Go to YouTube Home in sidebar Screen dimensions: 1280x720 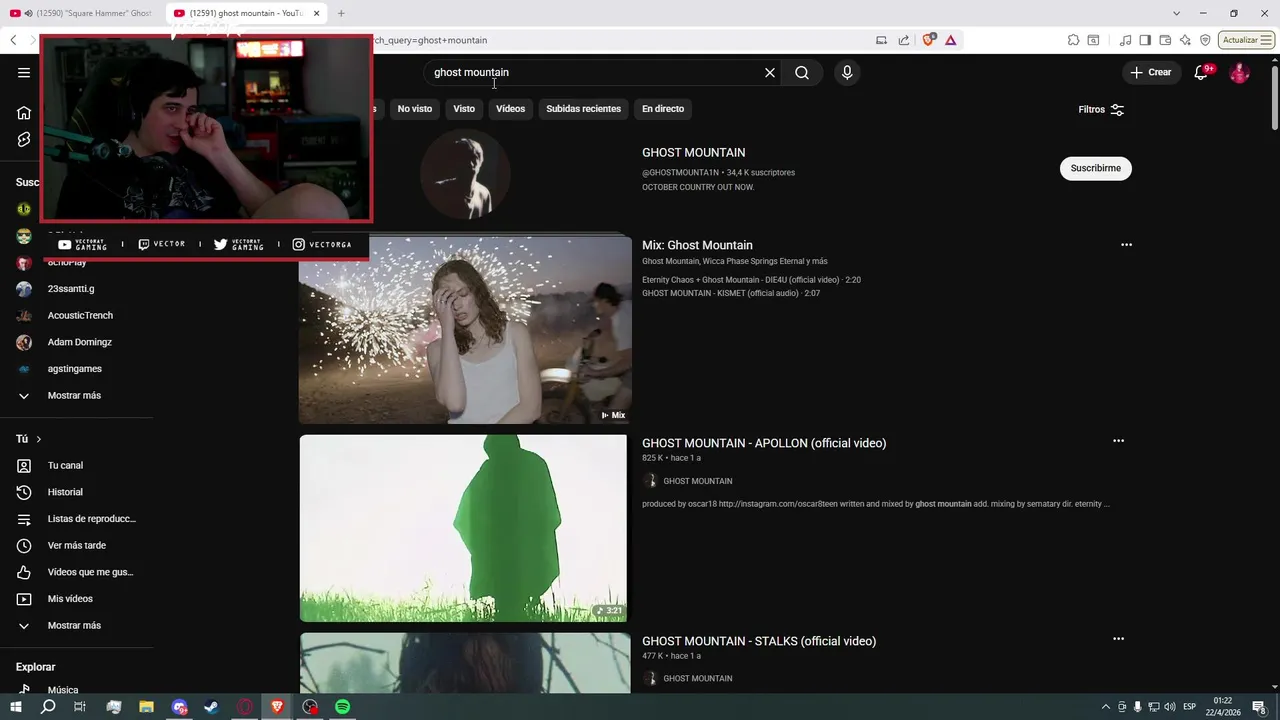[24, 113]
